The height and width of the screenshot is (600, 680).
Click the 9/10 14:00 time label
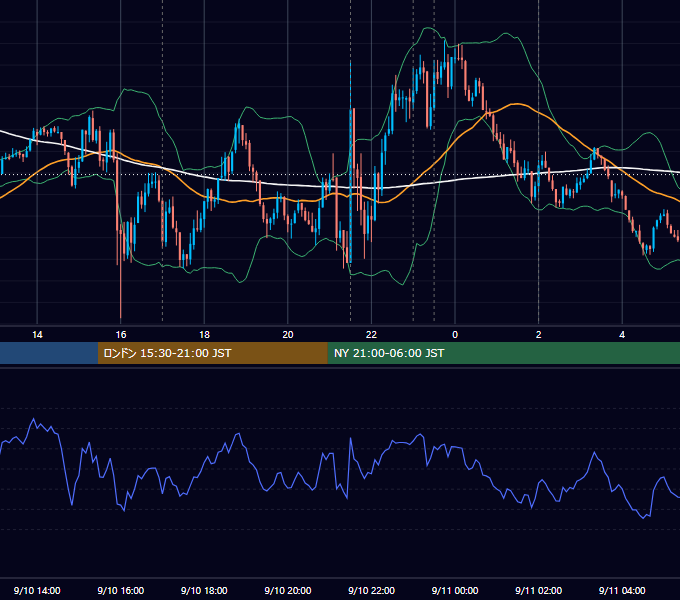37,590
